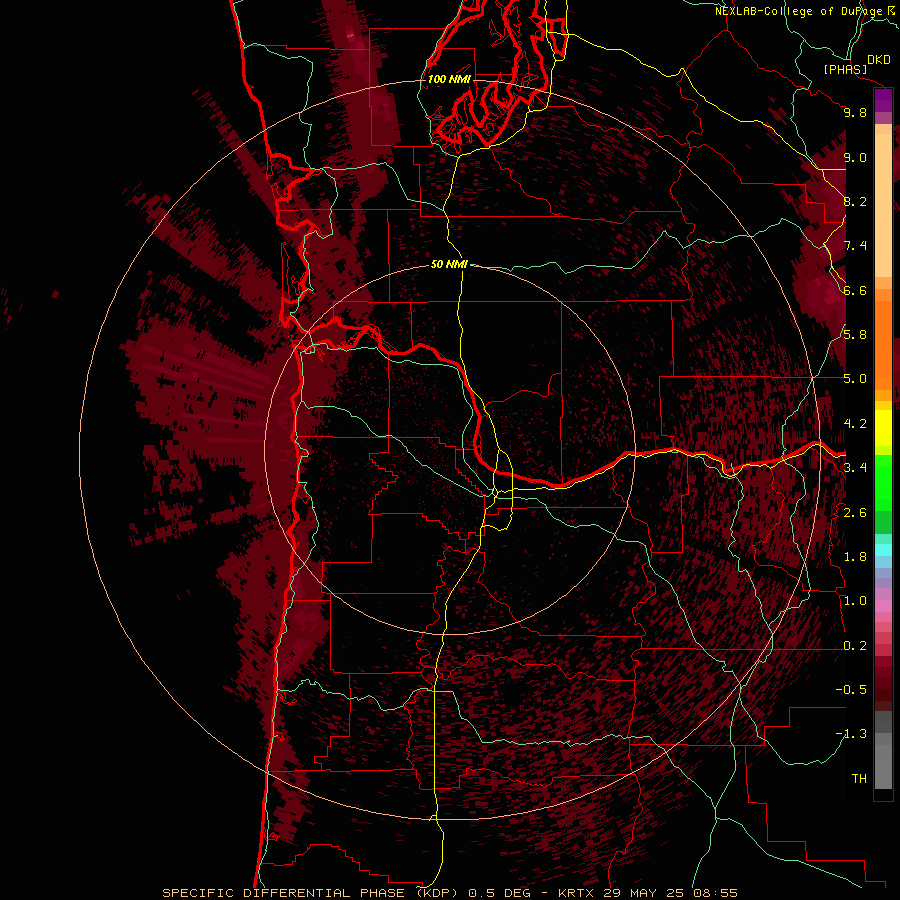Click the 2.6 scale value
Screen dimensions: 900x900
click(855, 513)
